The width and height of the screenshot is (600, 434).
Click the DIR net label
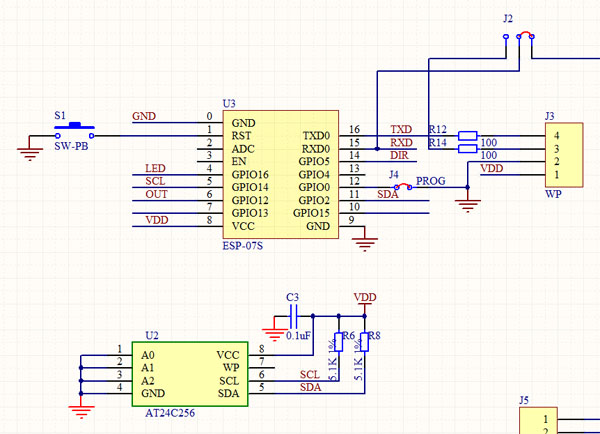[399, 155]
